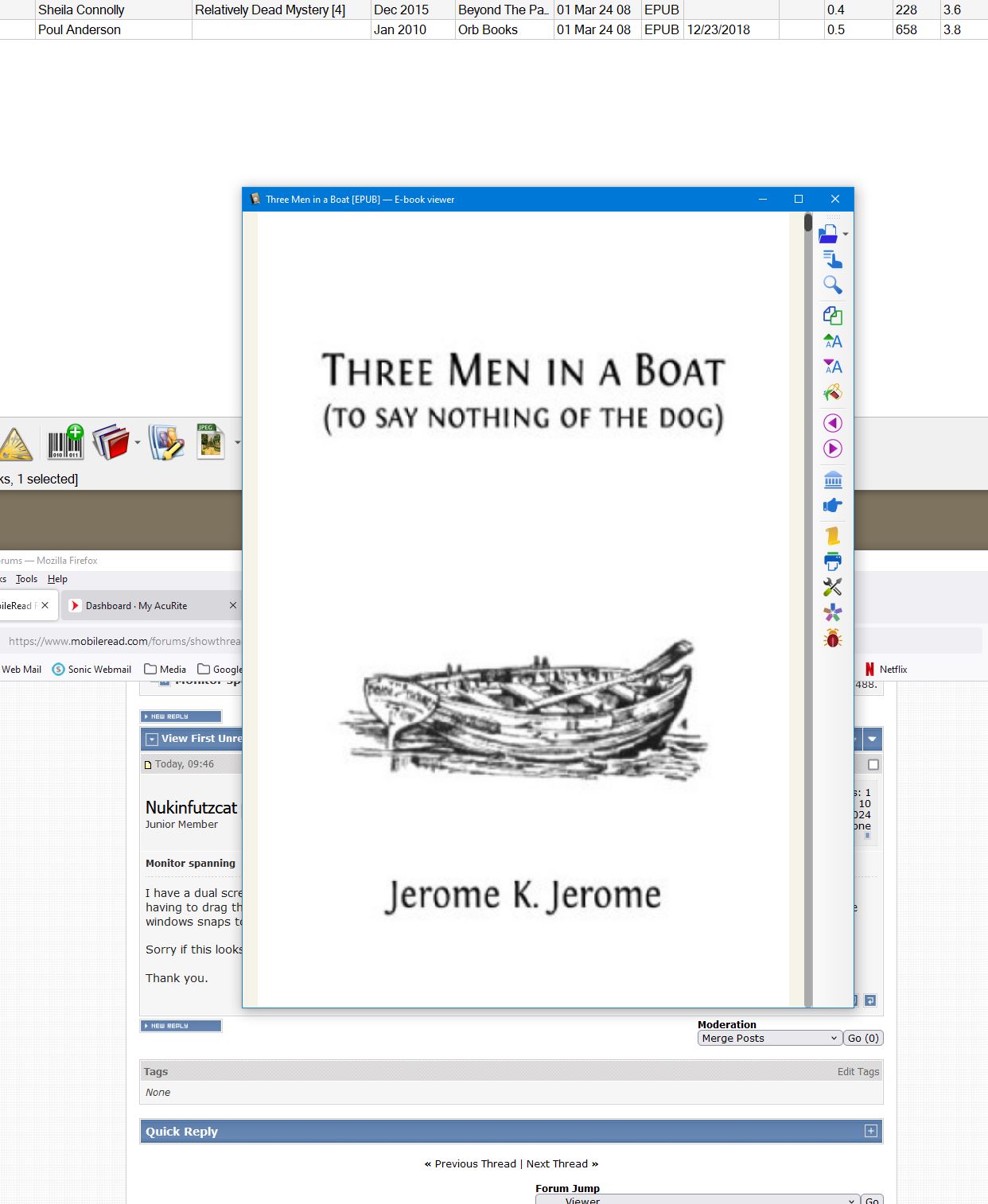988x1204 pixels.
Task: Click the JPEG image file icon in calibre
Action: click(211, 442)
